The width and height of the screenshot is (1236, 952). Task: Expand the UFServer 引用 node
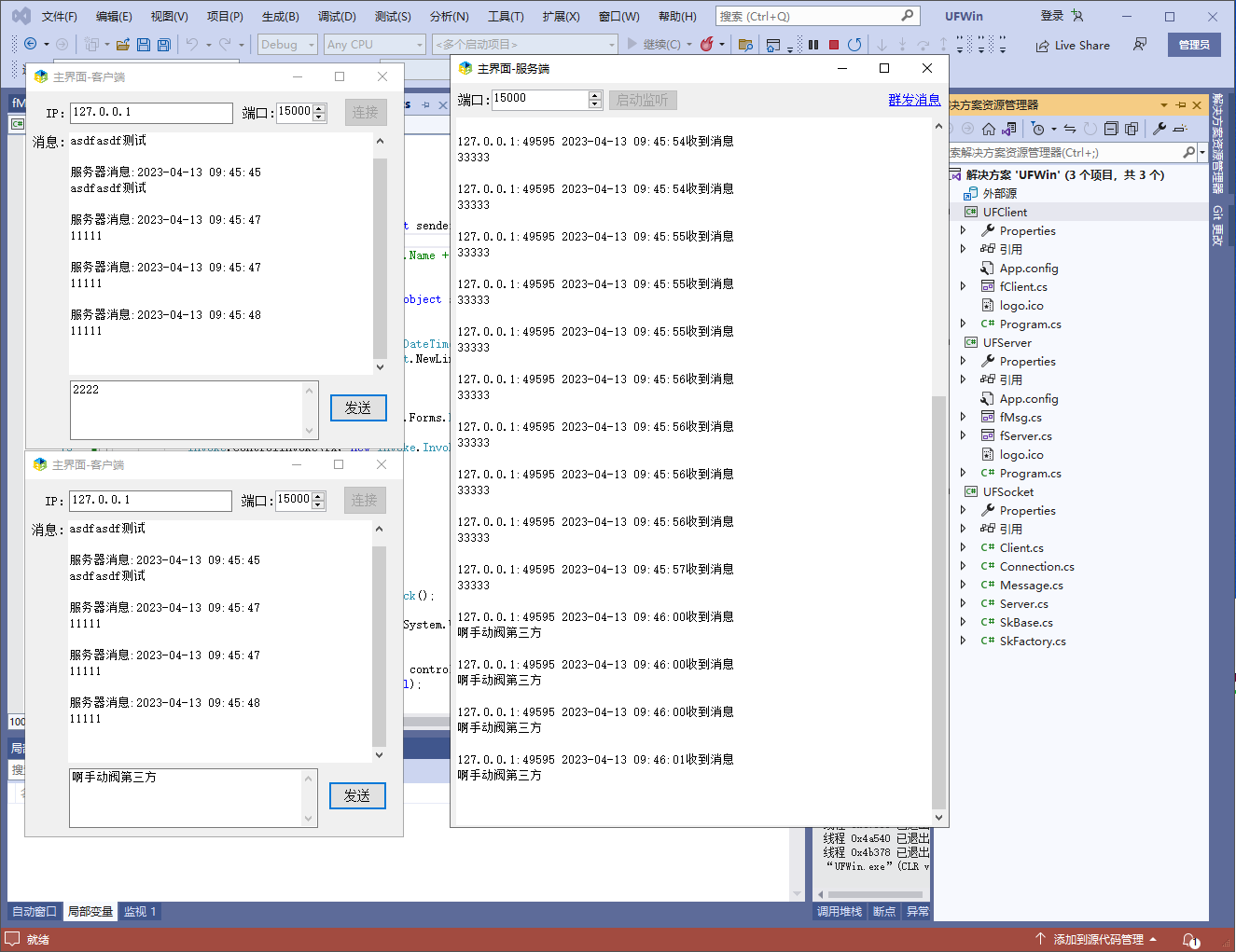click(x=964, y=379)
